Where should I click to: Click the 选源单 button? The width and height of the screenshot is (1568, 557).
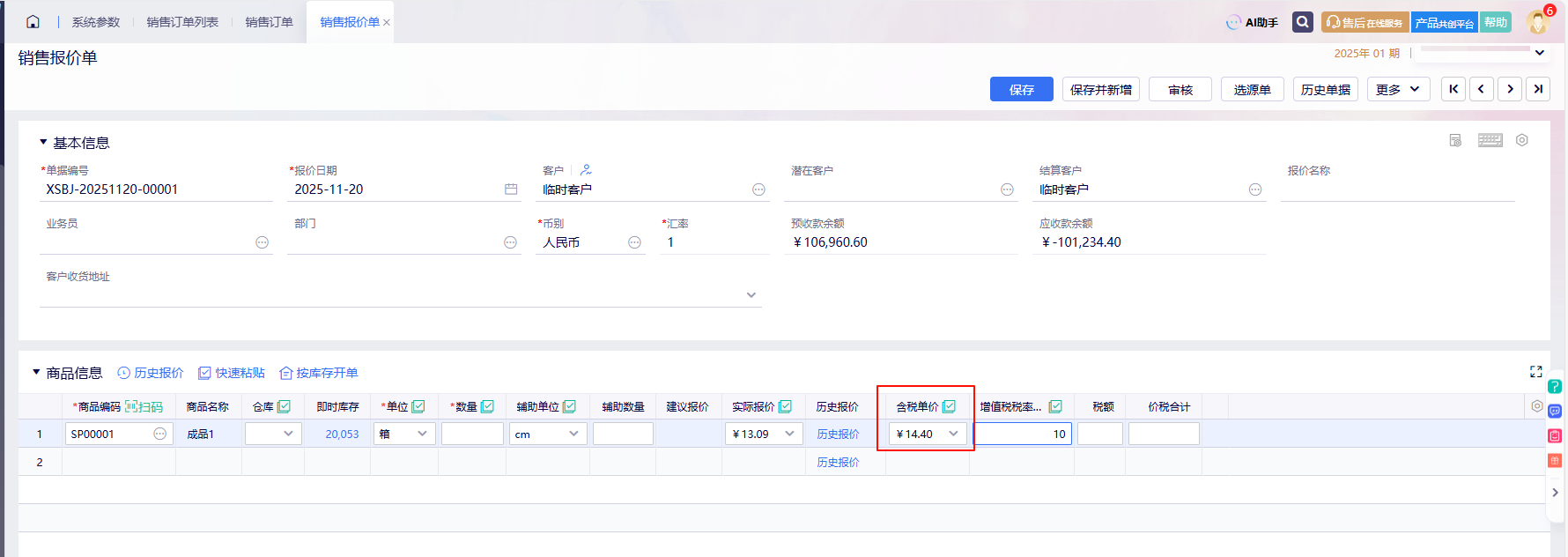1253,89
